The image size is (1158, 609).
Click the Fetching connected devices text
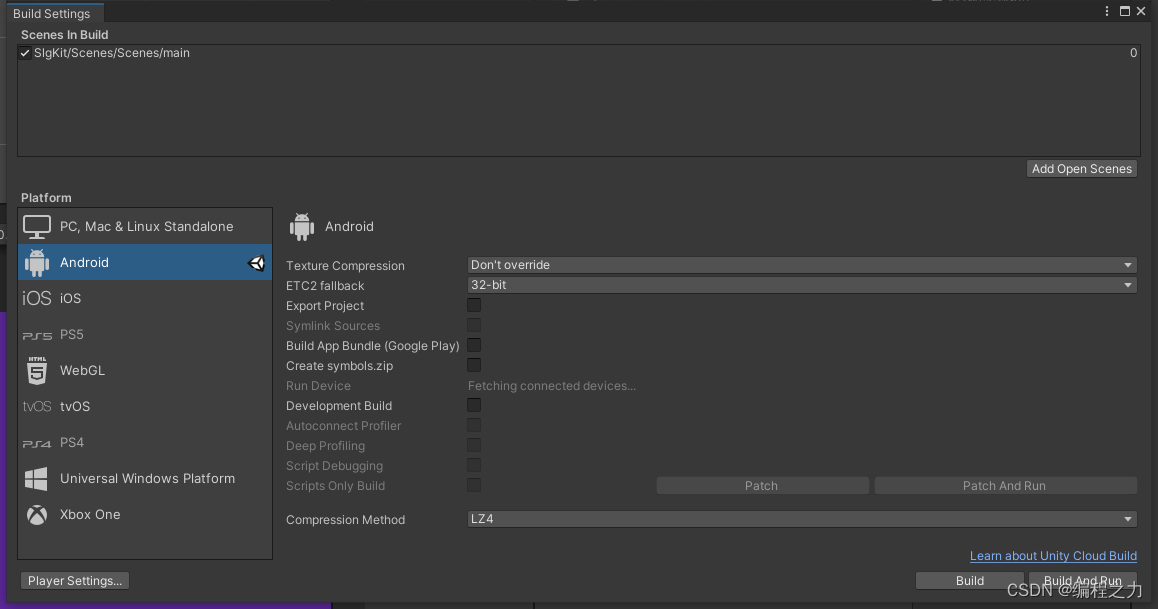(552, 386)
